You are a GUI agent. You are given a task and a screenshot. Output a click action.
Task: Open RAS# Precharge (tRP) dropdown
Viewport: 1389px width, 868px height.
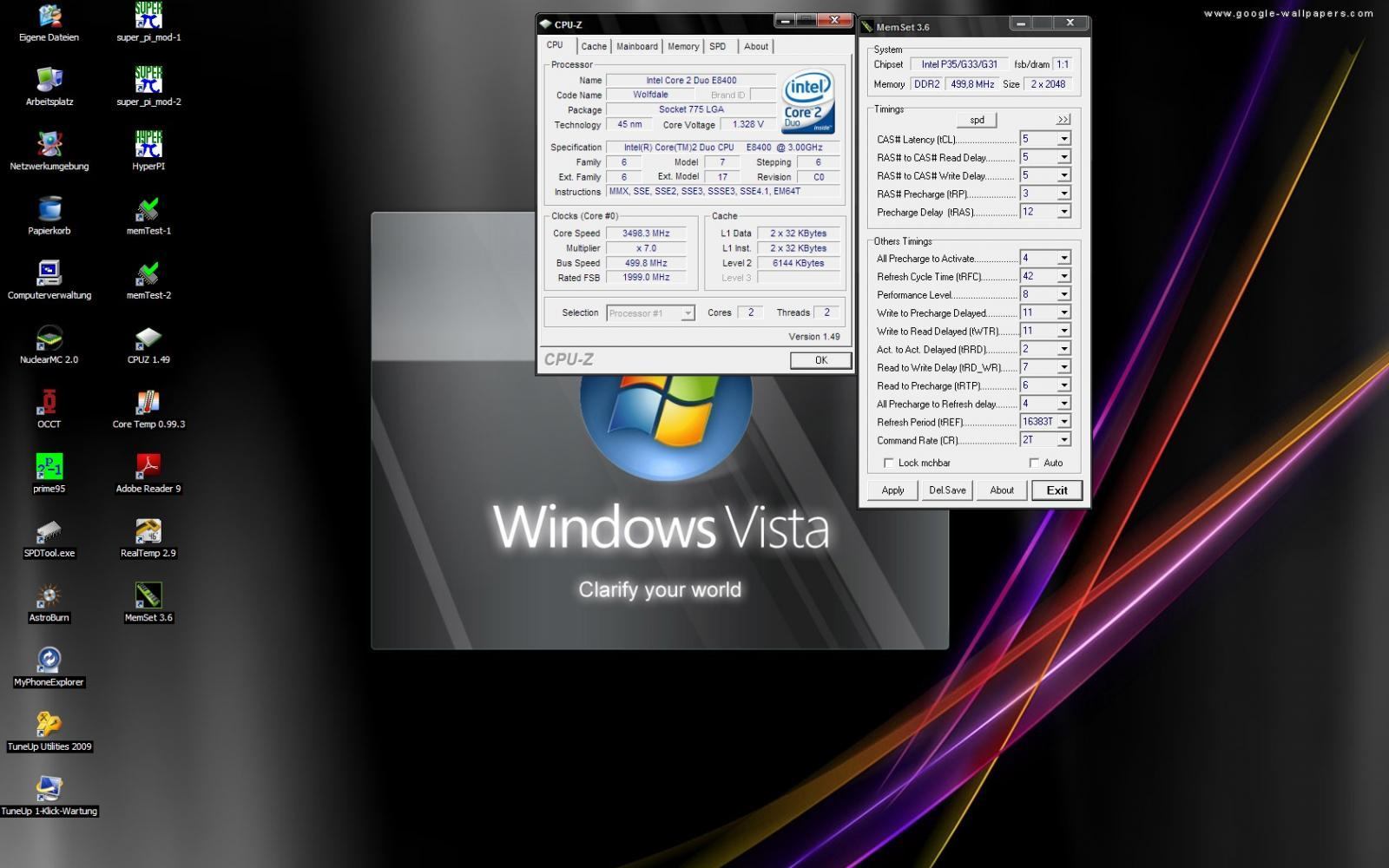pyautogui.click(x=1063, y=194)
